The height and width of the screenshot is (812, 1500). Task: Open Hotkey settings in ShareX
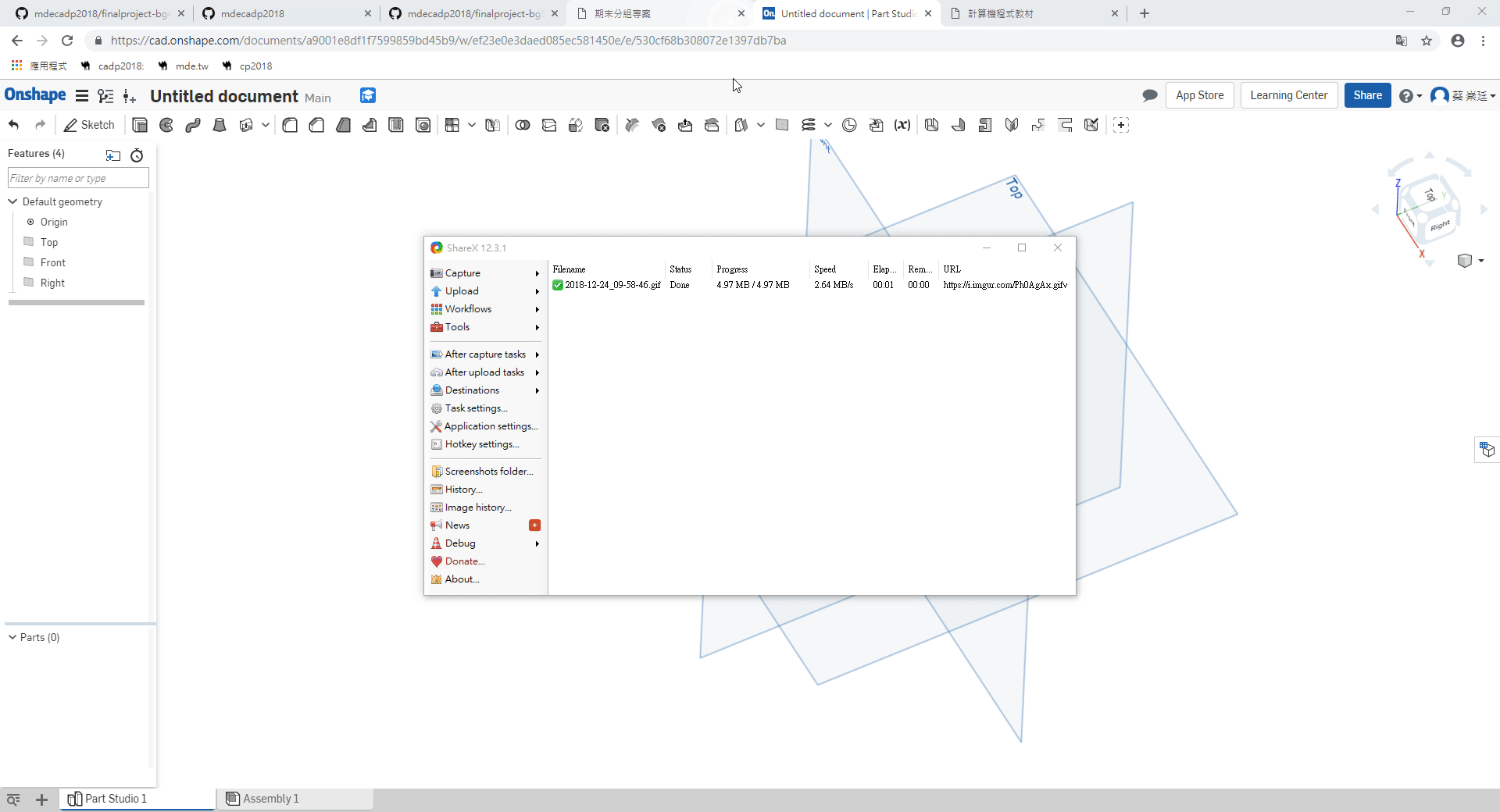coord(481,444)
